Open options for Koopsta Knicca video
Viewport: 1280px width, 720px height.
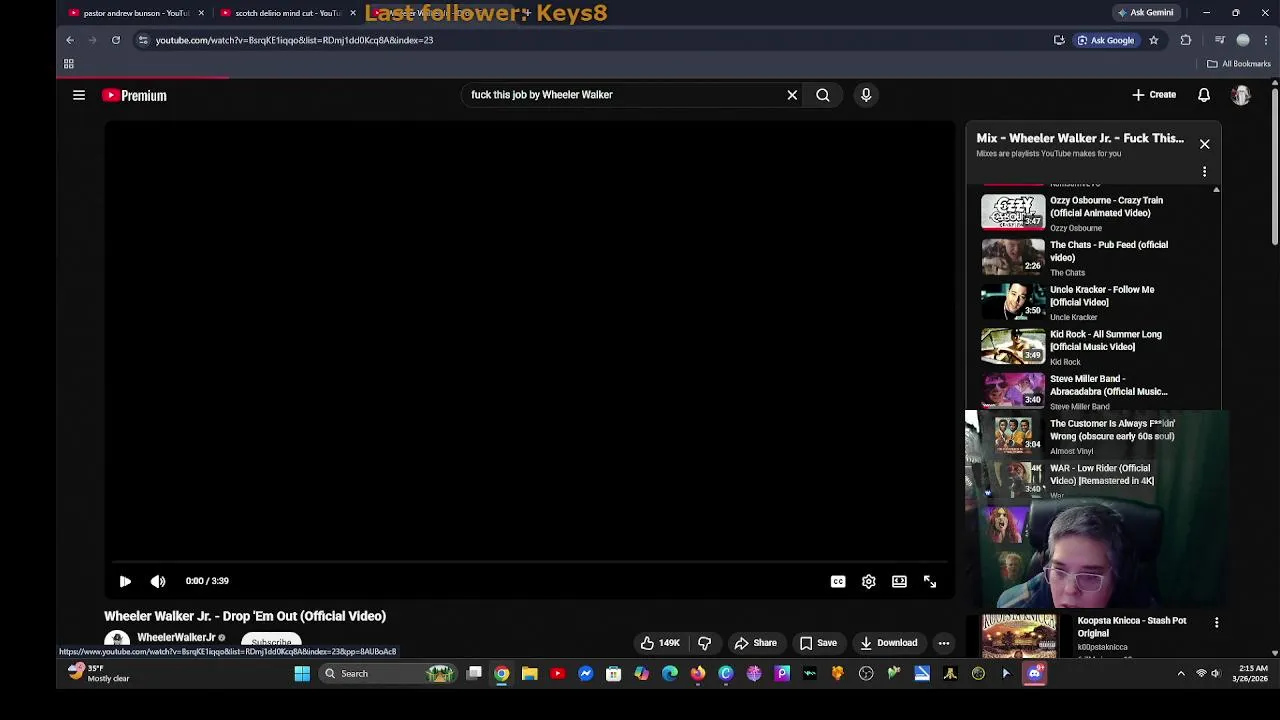point(1216,623)
